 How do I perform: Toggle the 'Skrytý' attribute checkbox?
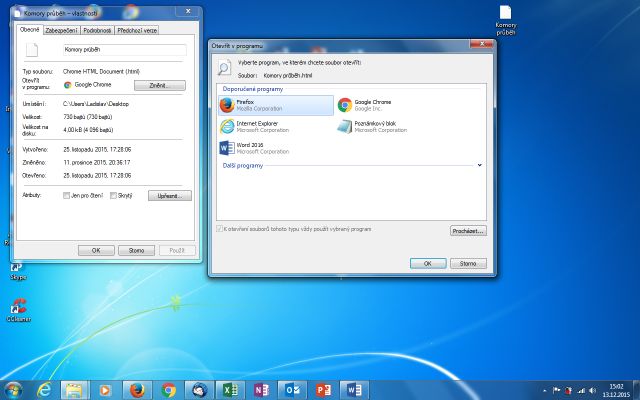coord(114,195)
